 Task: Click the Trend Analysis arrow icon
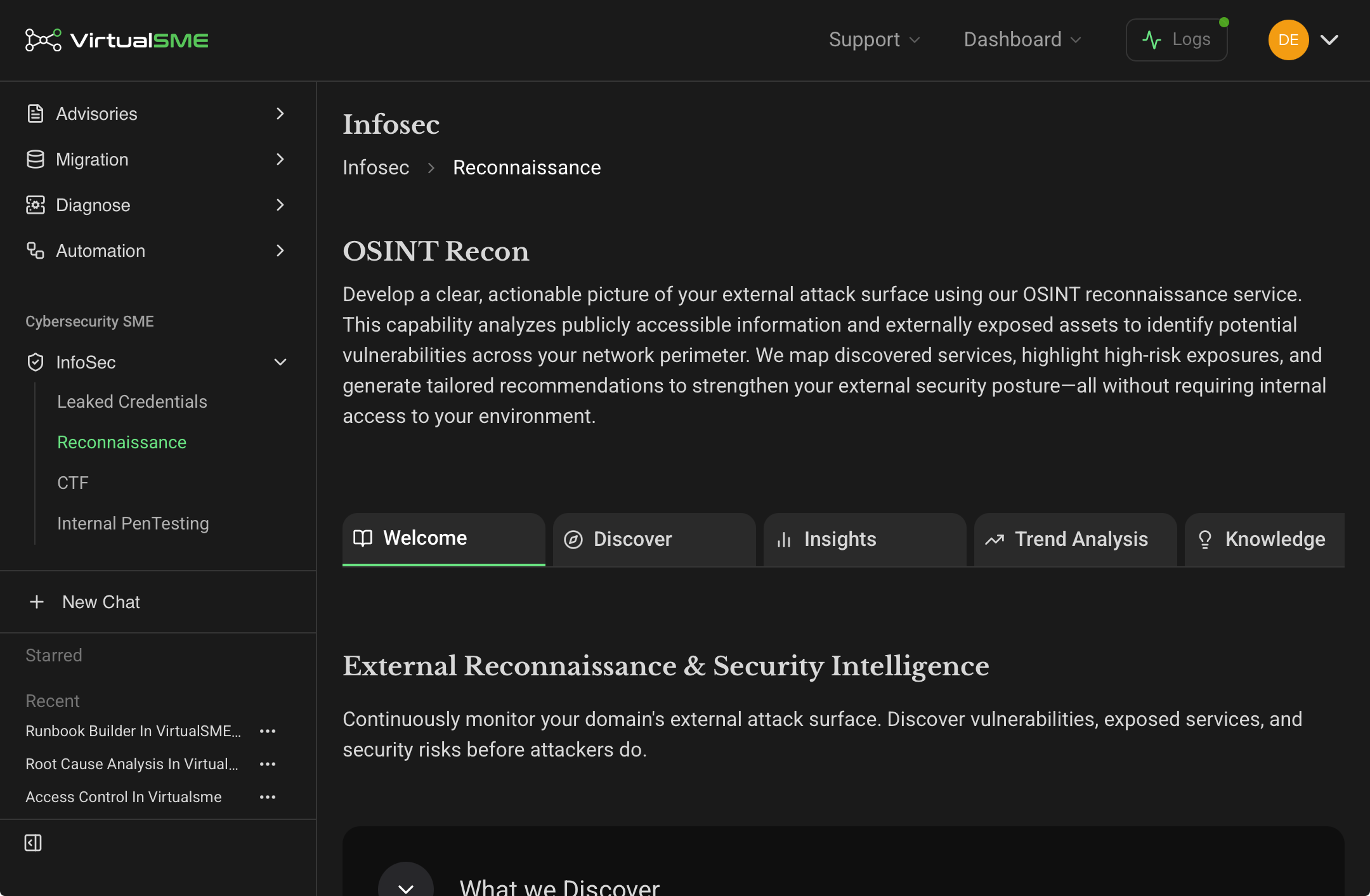(x=995, y=540)
